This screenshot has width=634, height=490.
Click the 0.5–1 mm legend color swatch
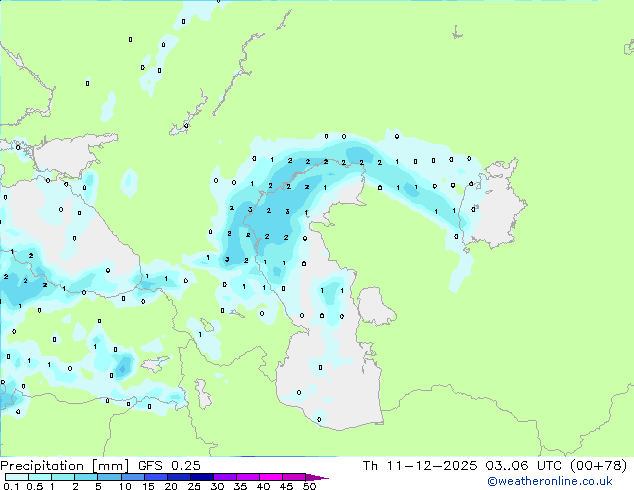40,477
